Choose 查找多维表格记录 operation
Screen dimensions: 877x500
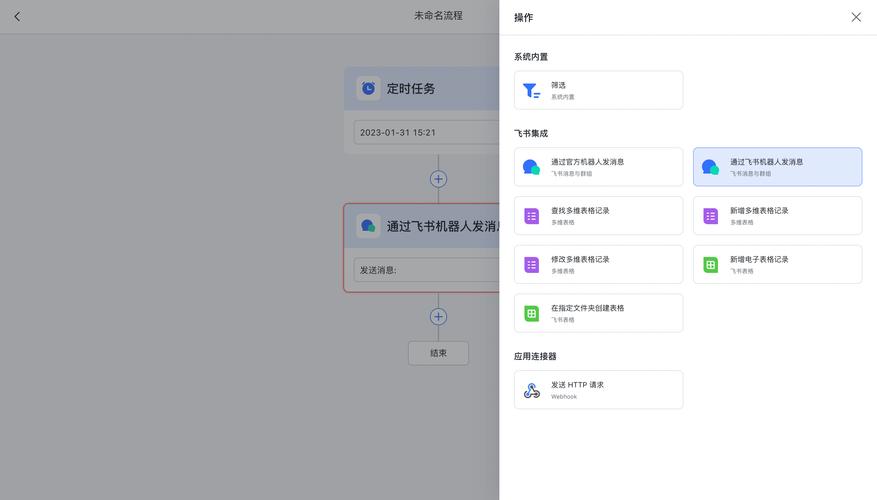click(598, 215)
